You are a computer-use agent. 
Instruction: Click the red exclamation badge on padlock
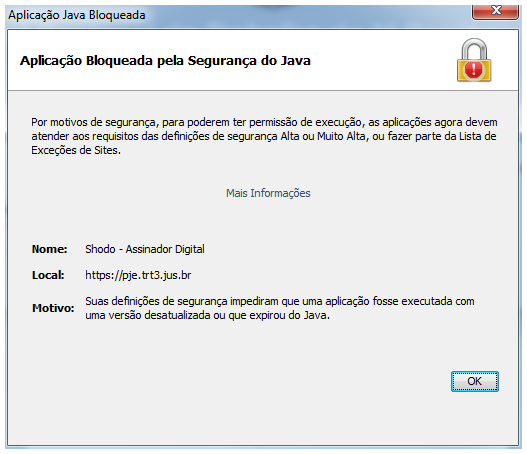pyautogui.click(x=474, y=70)
